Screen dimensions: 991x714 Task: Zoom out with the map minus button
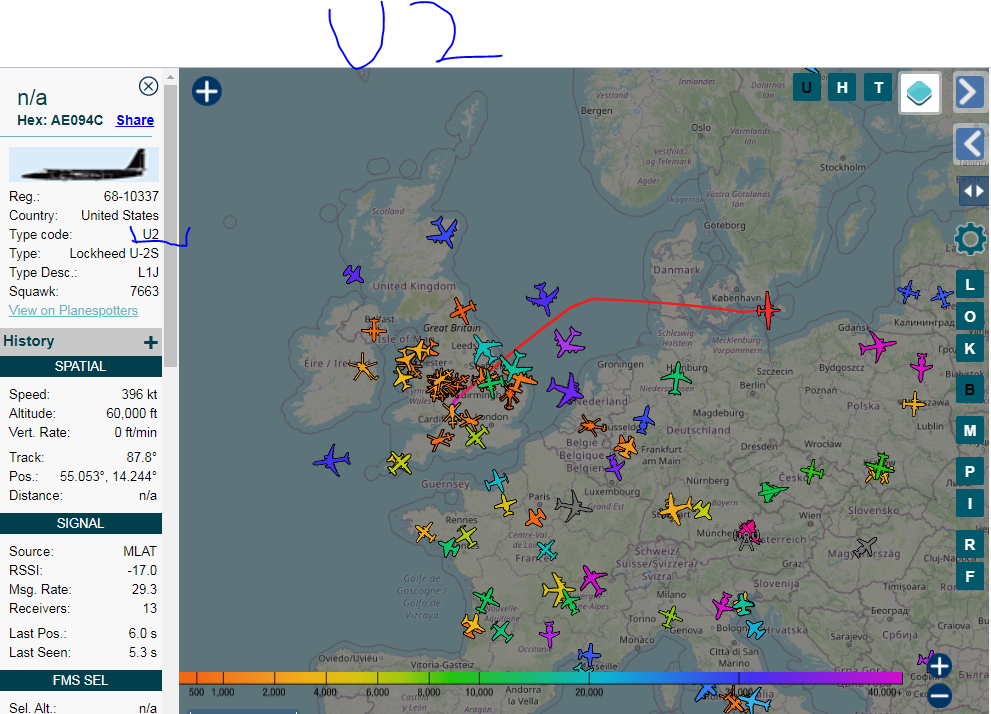[x=939, y=695]
